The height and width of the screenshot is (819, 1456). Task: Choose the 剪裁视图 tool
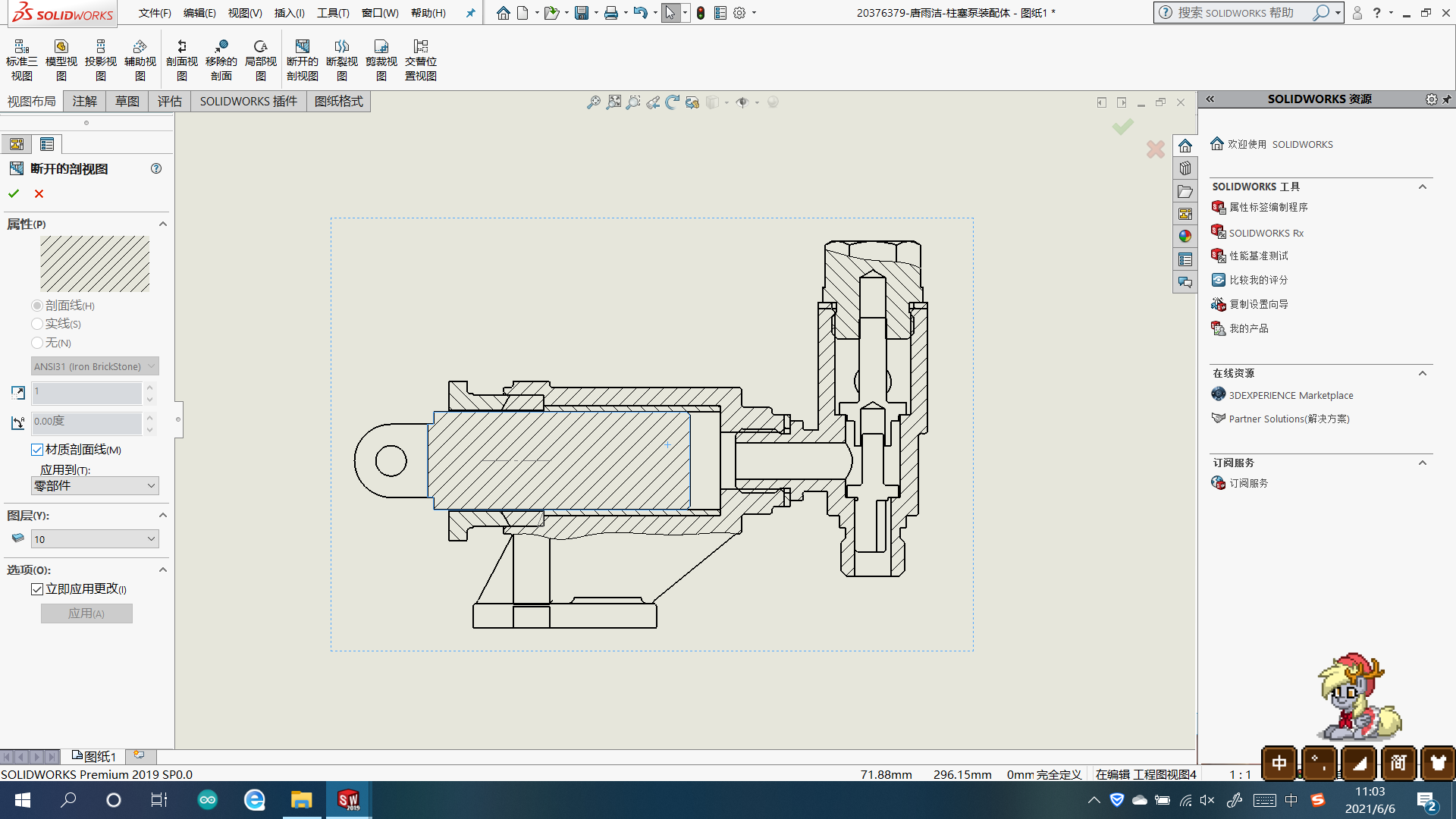(x=381, y=61)
